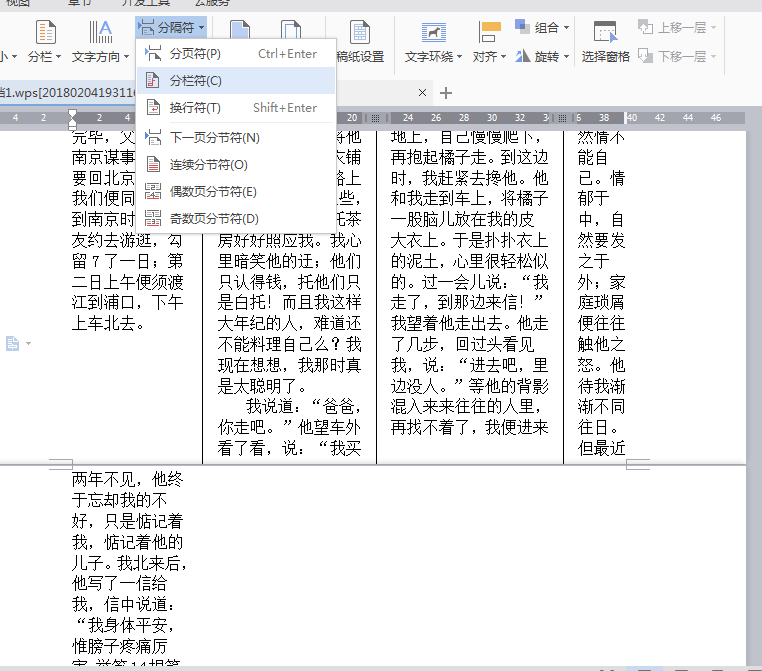Image resolution: width=762 pixels, height=671 pixels.
Task: Click the 旋转 rotate icon
Action: point(522,56)
